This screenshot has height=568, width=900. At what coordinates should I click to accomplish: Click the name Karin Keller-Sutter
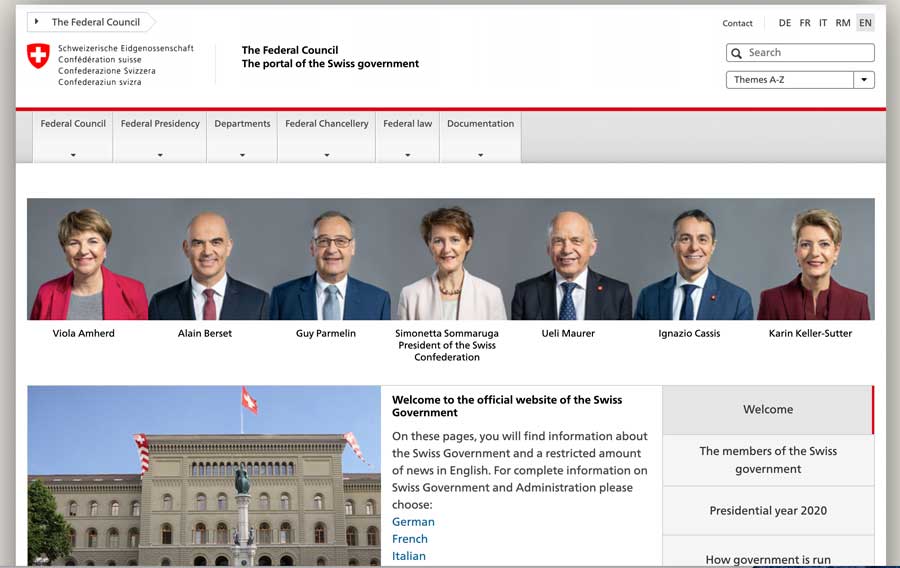[x=810, y=333]
